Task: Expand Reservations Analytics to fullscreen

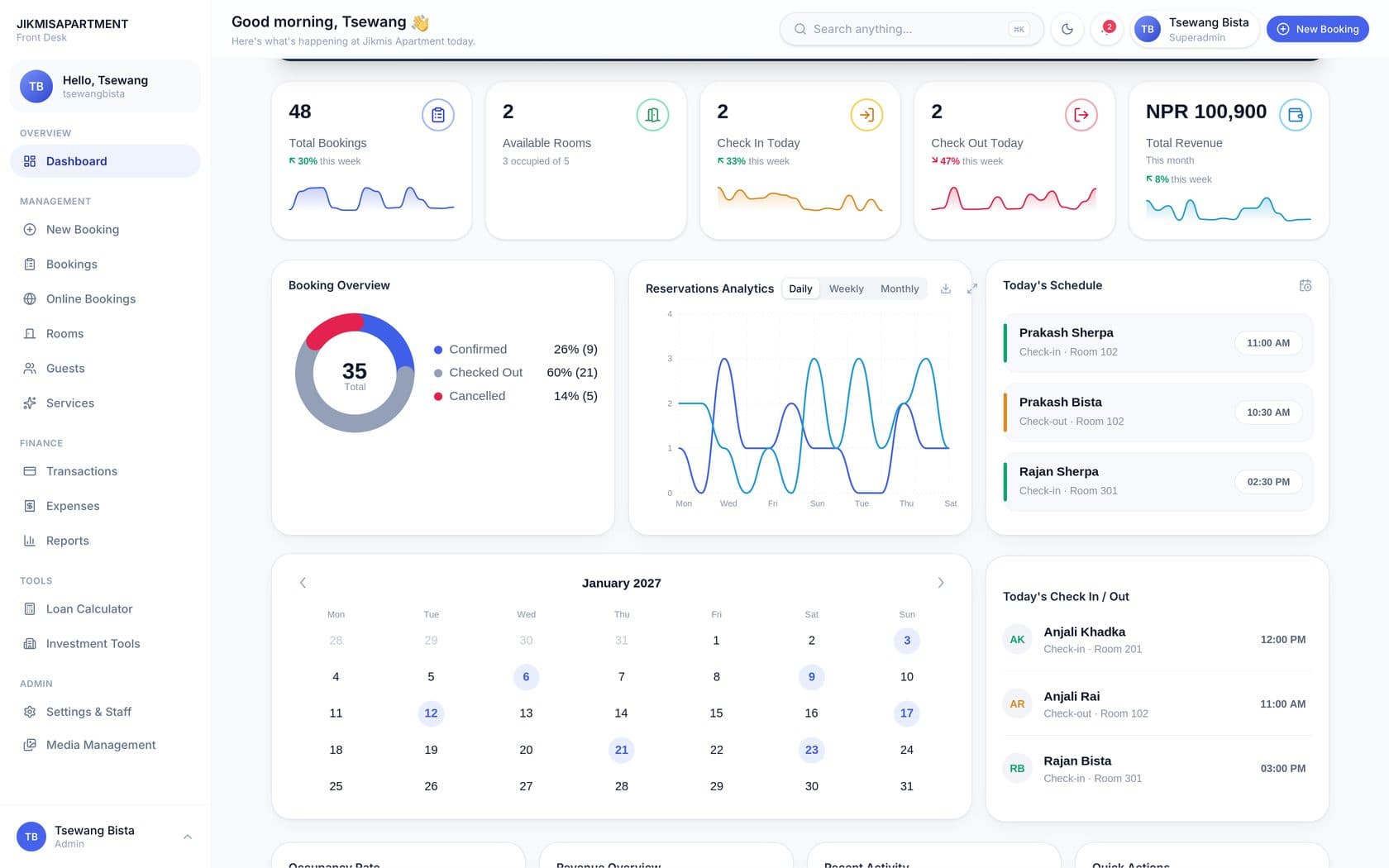Action: [x=972, y=289]
